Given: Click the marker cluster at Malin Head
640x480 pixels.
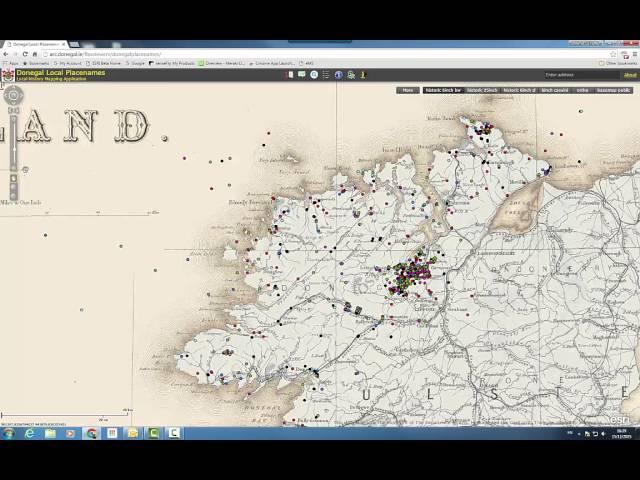Looking at the screenshot, I should pyautogui.click(x=482, y=129).
